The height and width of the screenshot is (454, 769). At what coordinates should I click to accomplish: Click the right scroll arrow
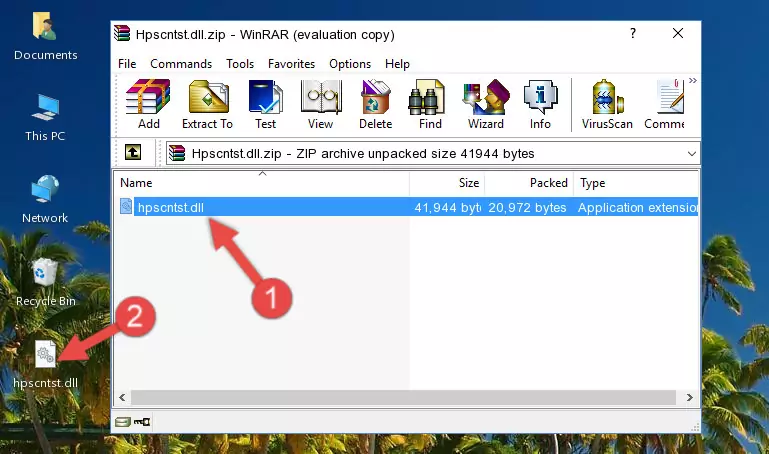(689, 398)
